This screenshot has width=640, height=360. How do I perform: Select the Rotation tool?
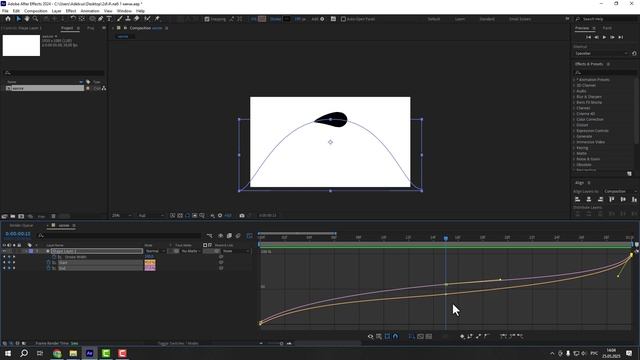coord(73,19)
